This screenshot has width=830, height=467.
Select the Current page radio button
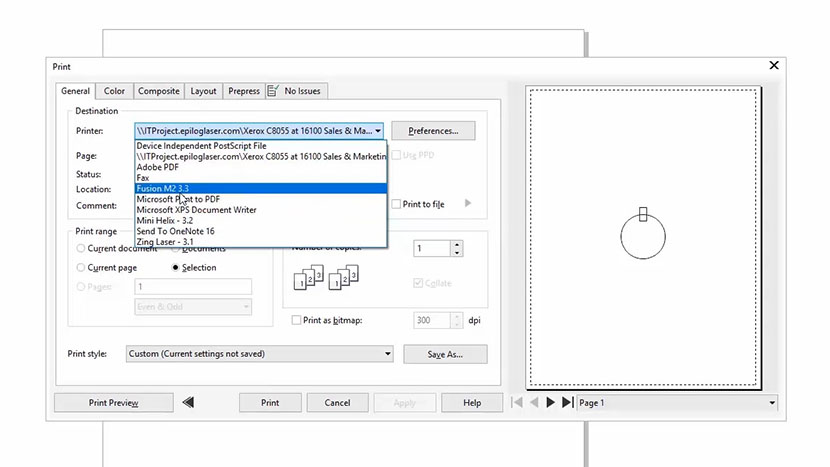coord(81,268)
